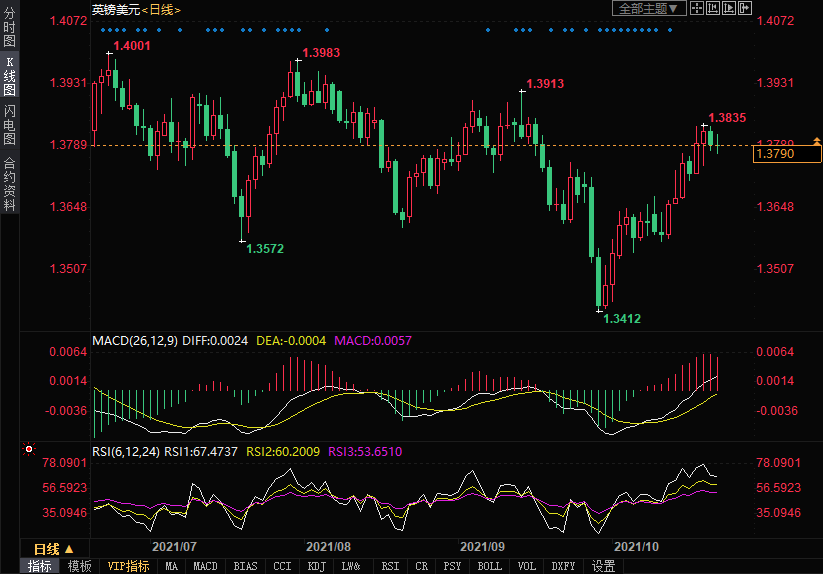Click the orange alert arrows above 1.3790 price tag
Screen dimensions: 823x574
(x=816, y=144)
